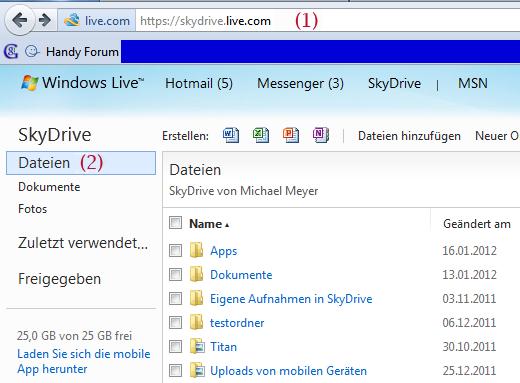Image resolution: width=520 pixels, height=383 pixels.
Task: Select Fotos in the left sidebar
Action: pos(32,209)
